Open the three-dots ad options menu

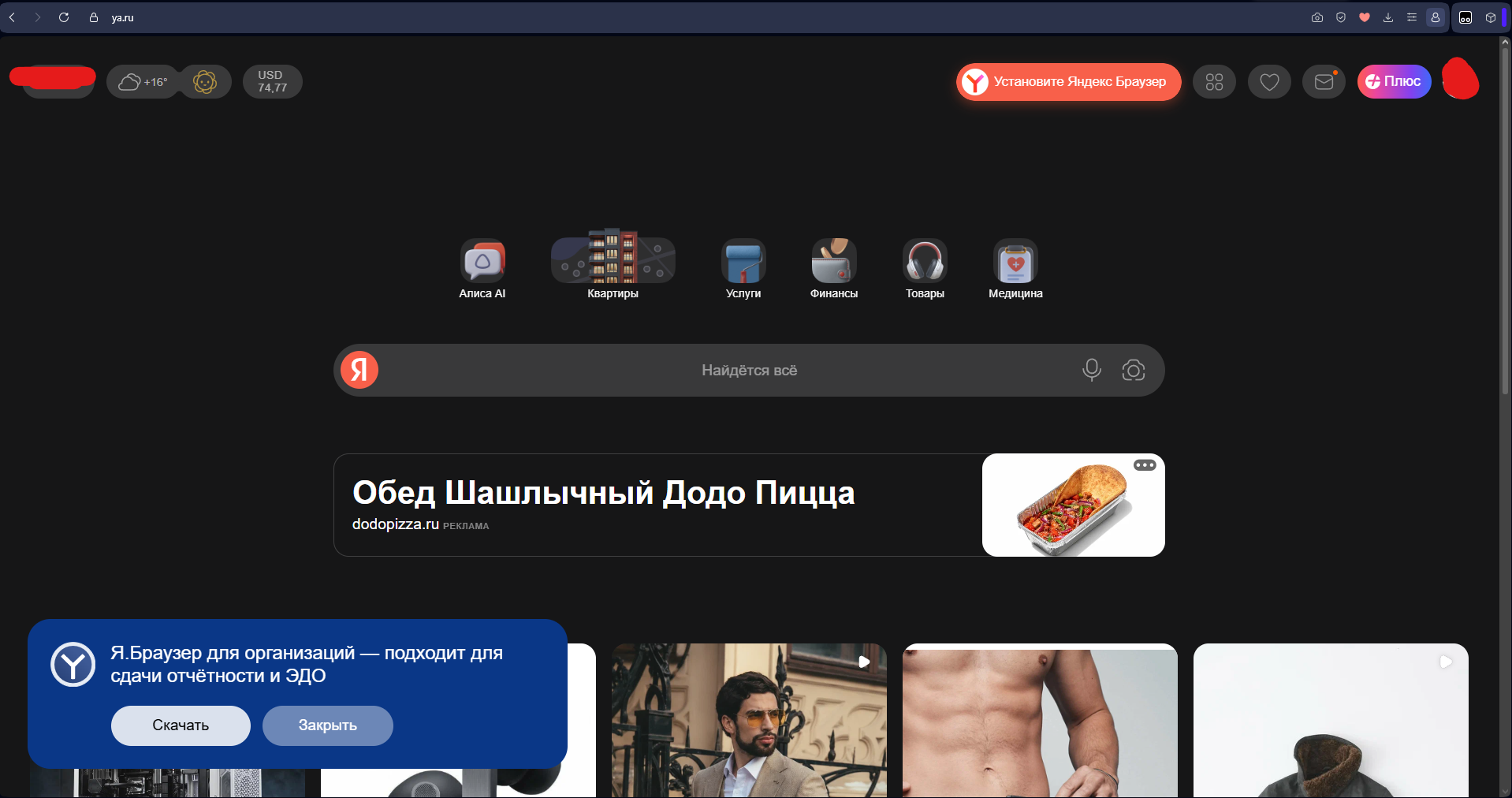(x=1145, y=465)
